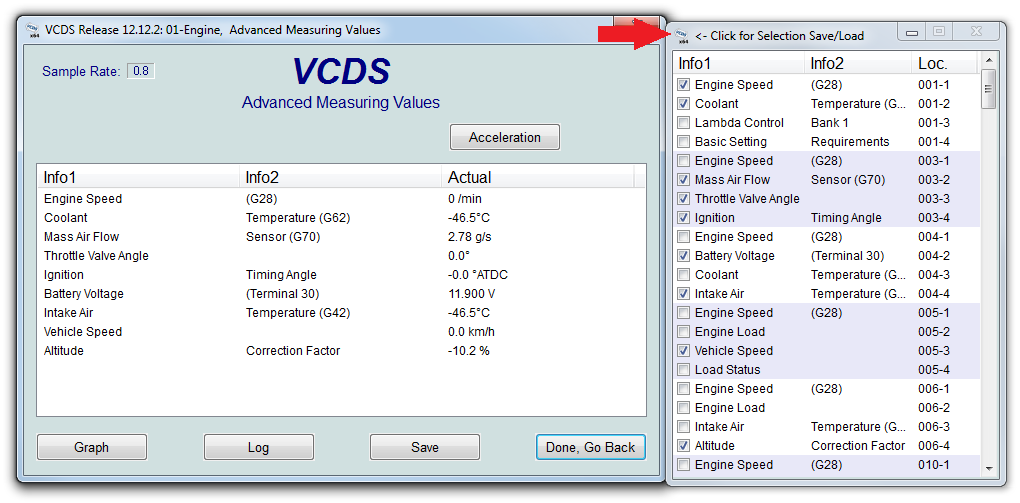The image size is (1020, 503).
Task: Click the selection list scrollbar thumb
Action: point(988,88)
